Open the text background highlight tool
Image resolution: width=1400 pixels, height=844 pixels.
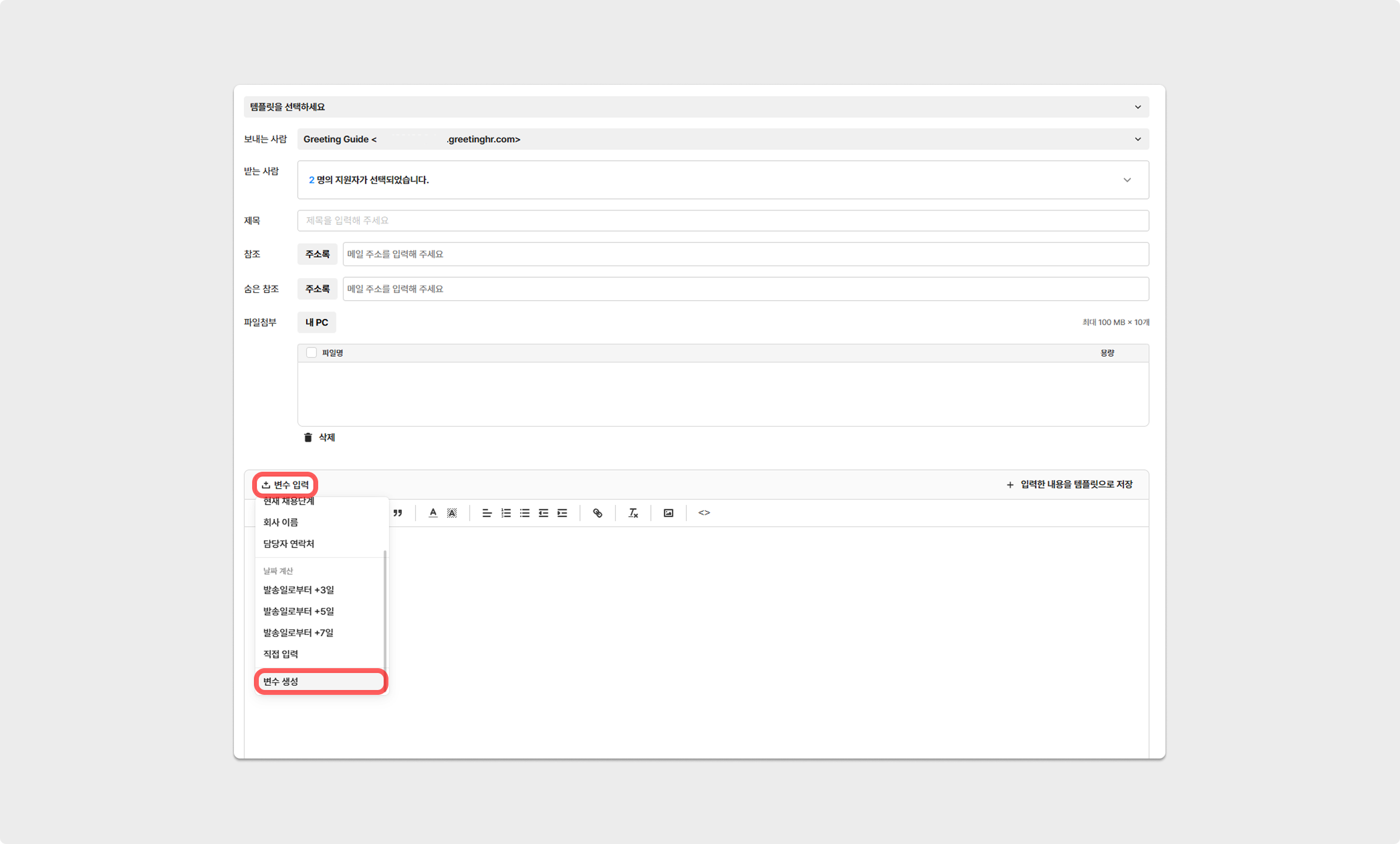[x=452, y=513]
